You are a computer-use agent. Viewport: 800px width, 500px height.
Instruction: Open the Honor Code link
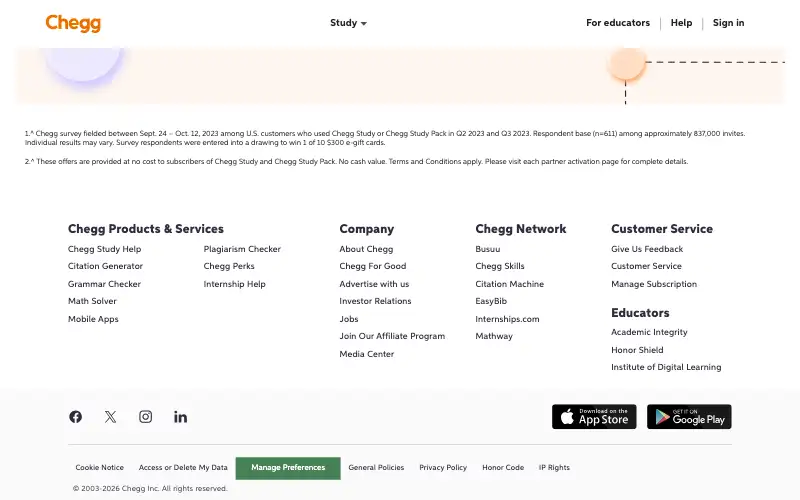click(503, 467)
